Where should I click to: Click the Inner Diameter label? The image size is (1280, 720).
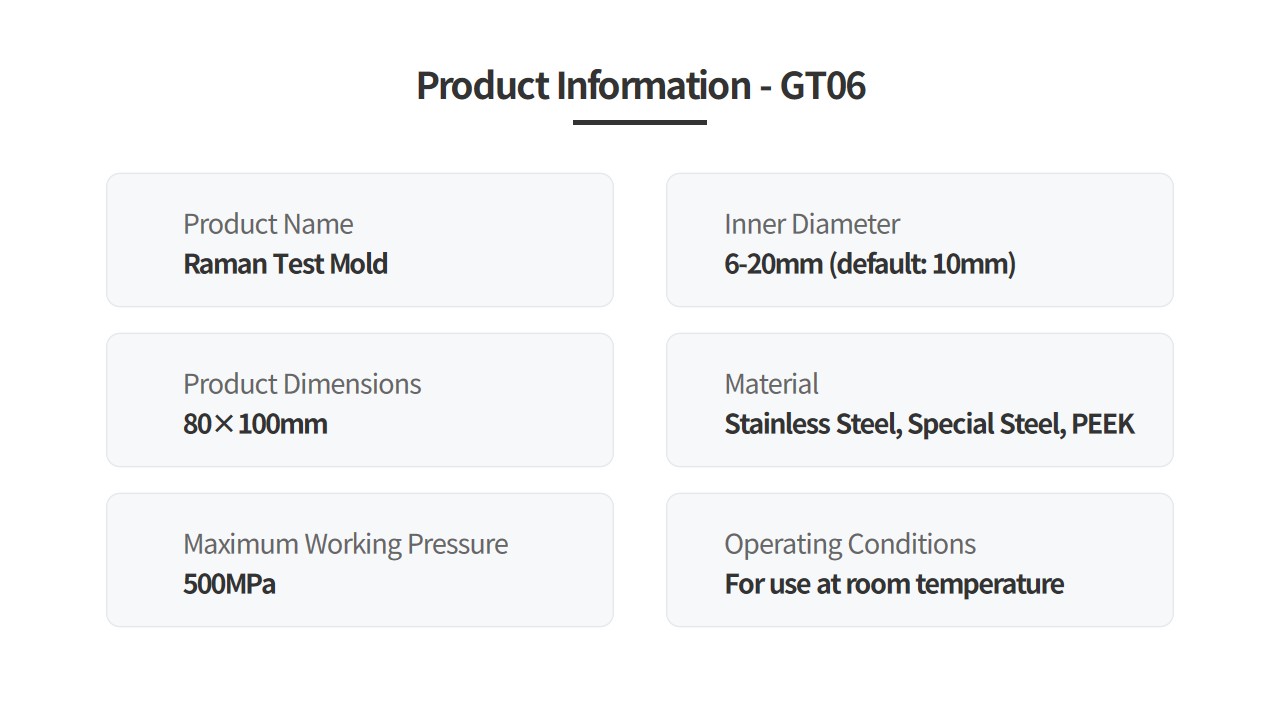click(812, 224)
